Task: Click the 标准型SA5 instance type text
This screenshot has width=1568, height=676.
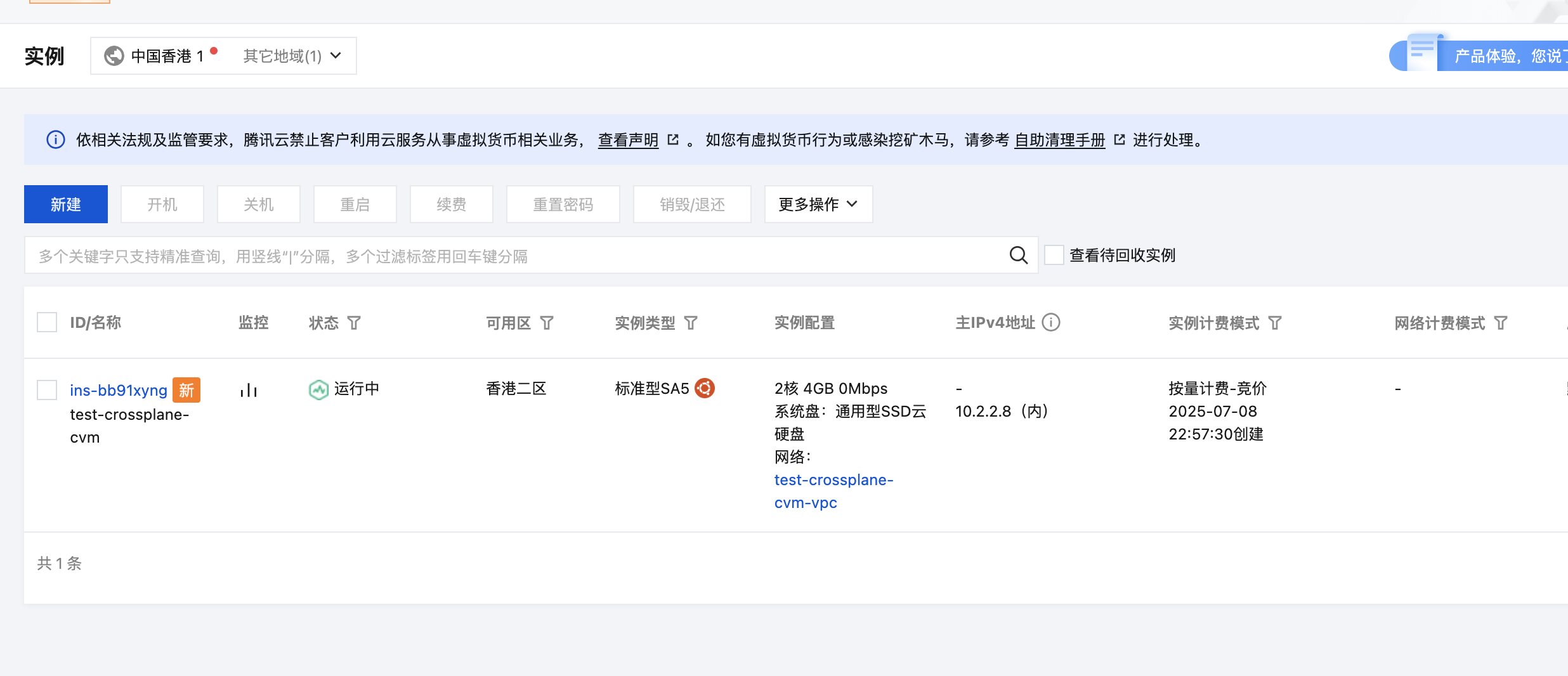Action: (652, 388)
